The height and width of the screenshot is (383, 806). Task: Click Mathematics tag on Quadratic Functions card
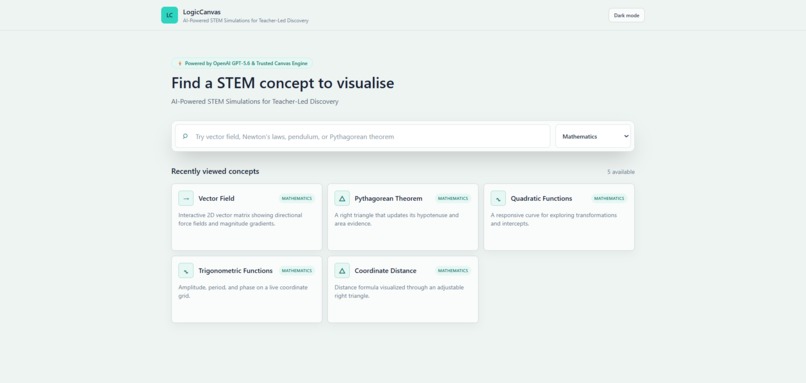tap(609, 198)
